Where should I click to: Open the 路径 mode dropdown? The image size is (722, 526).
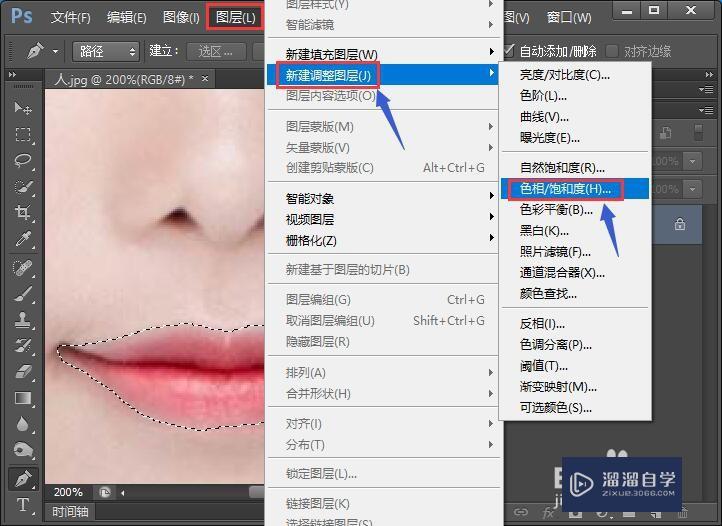[x=106, y=51]
